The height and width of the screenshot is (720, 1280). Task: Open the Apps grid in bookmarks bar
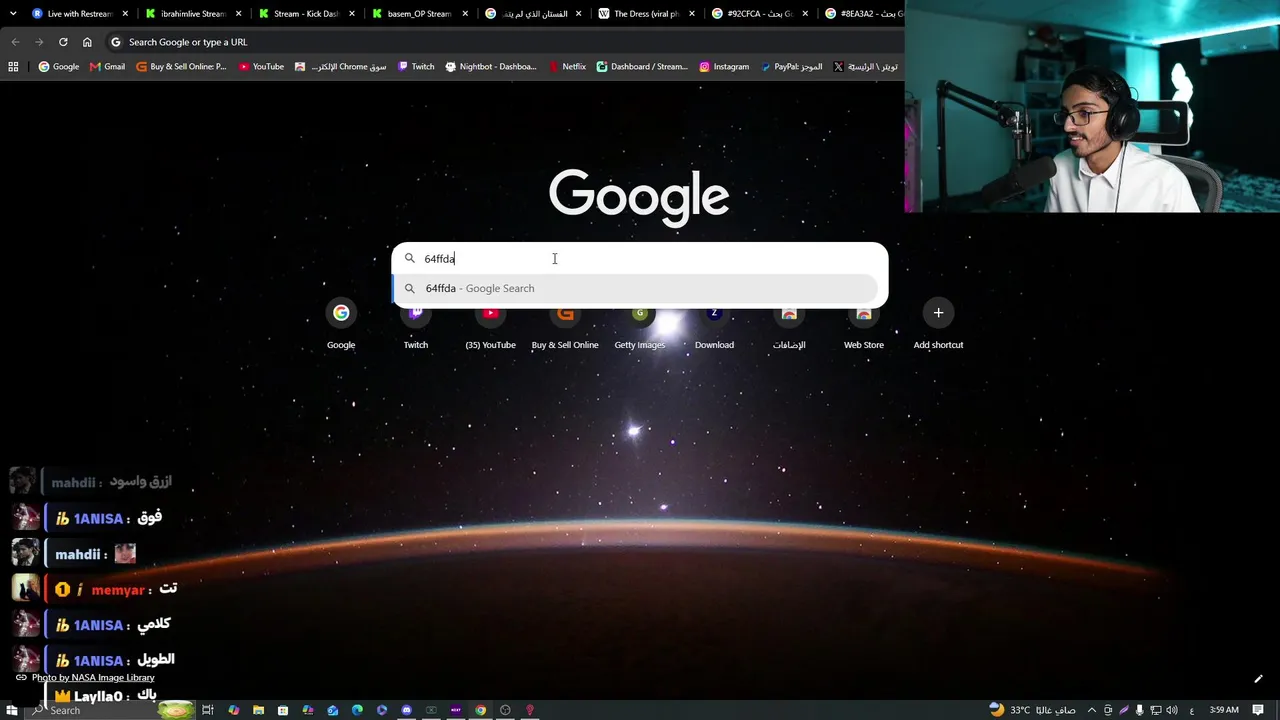tap(13, 67)
